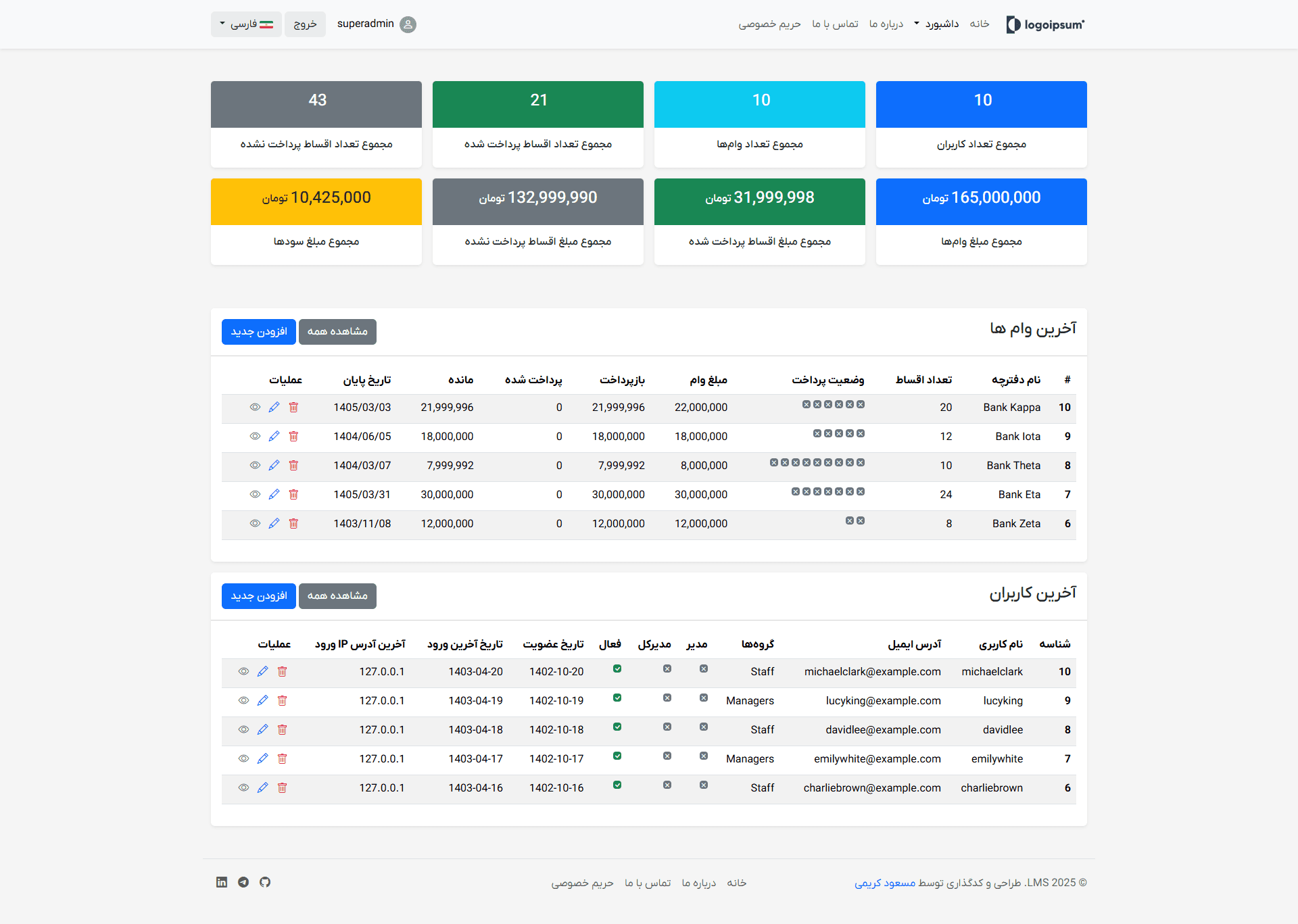
Task: Delete the Bank Iota loan
Action: click(x=293, y=436)
